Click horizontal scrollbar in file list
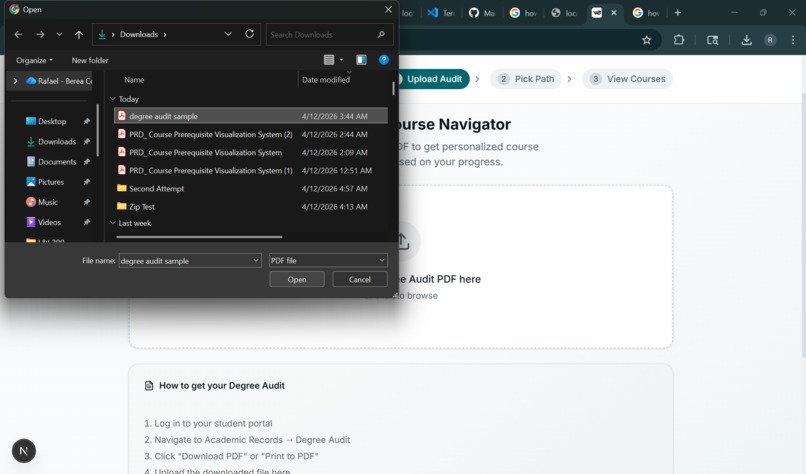Image resolution: width=806 pixels, height=474 pixels. pos(199,237)
